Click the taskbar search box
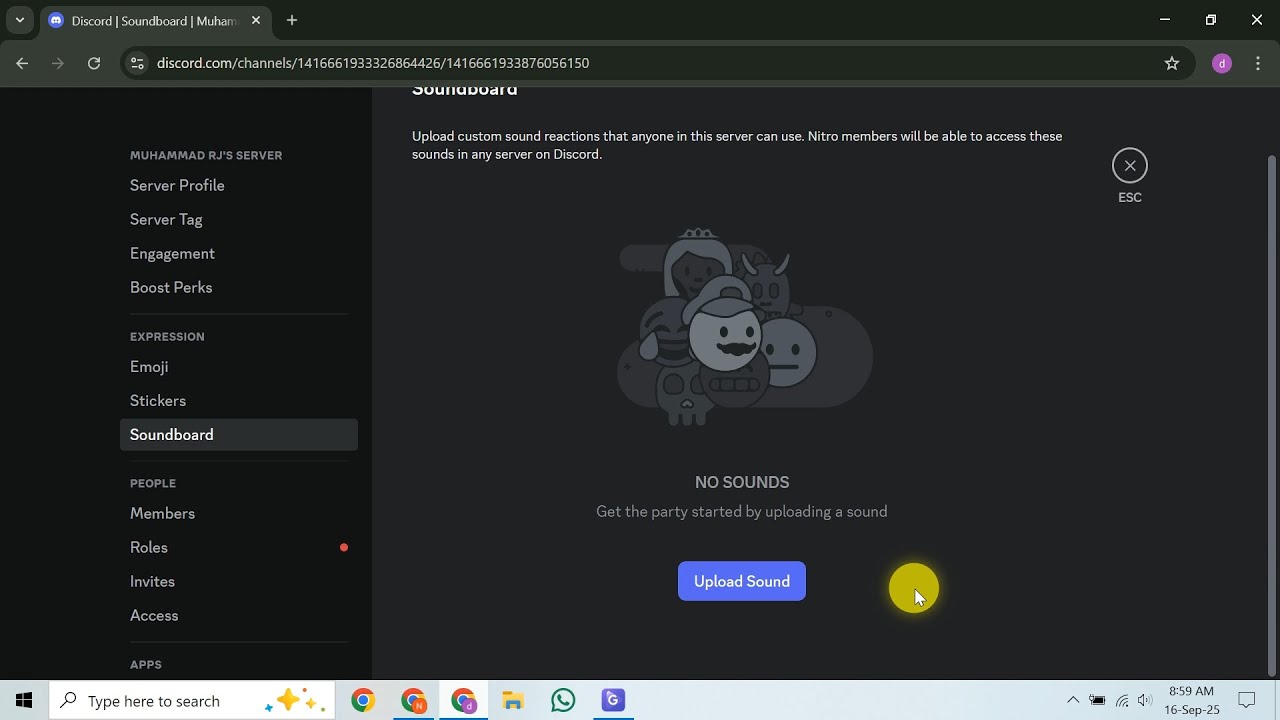The image size is (1280, 720). (193, 701)
